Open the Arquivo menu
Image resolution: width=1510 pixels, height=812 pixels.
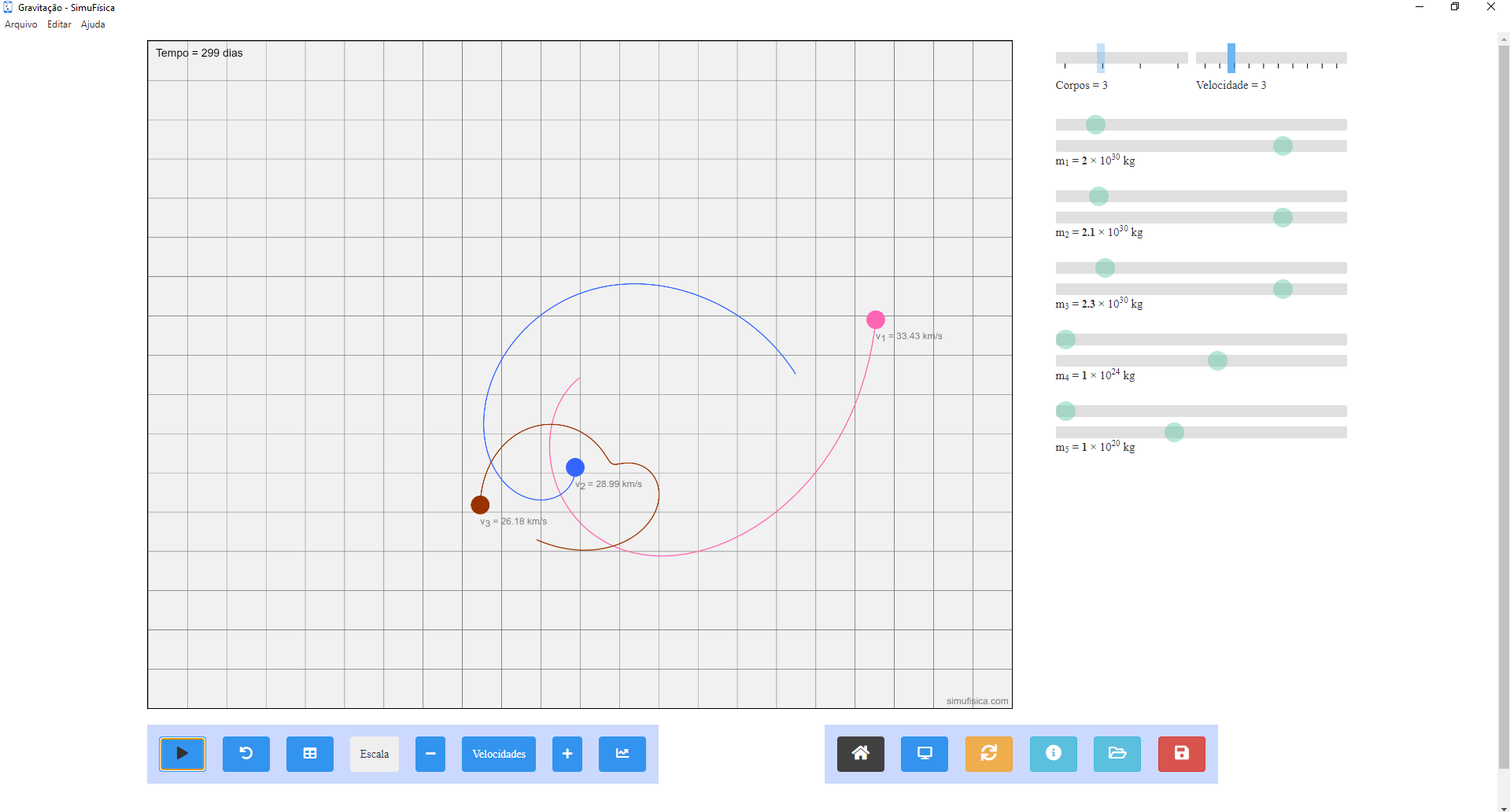20,24
